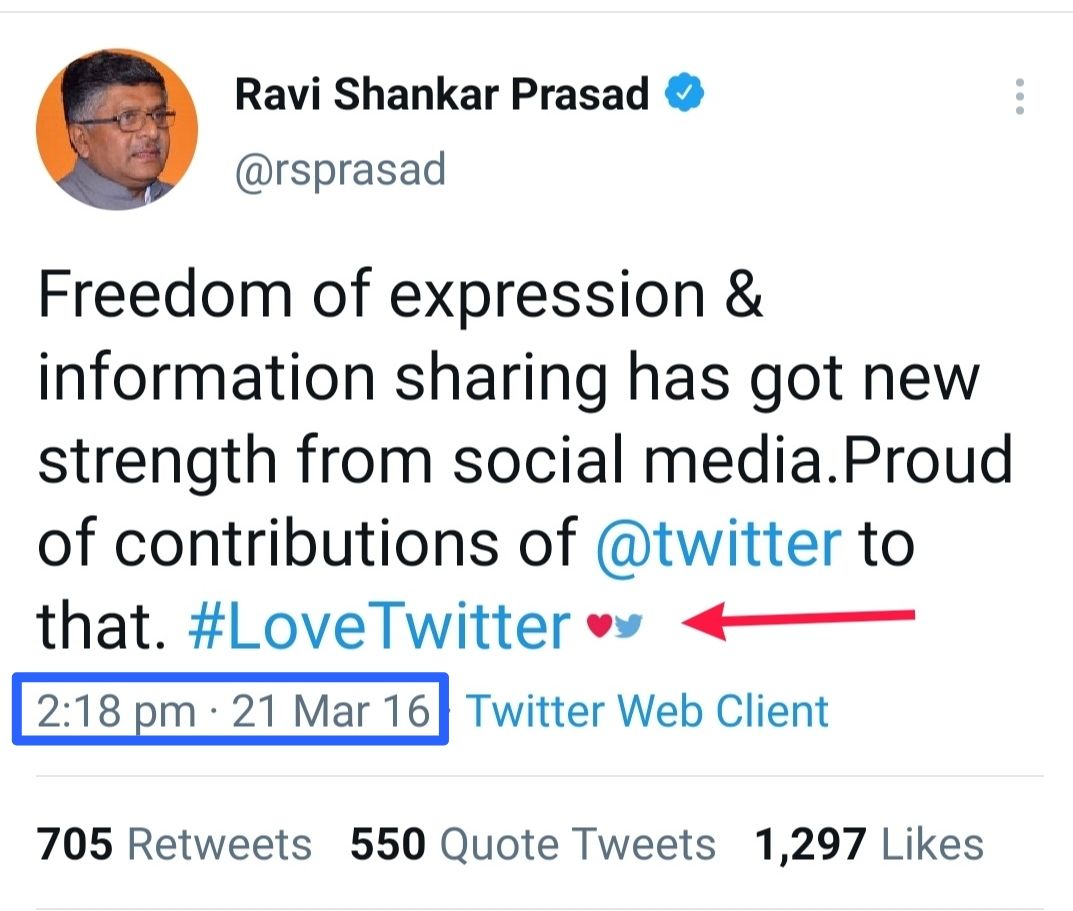Click the Likes label text
The width and height of the screenshot is (1073, 911).
pyautogui.click(x=932, y=843)
